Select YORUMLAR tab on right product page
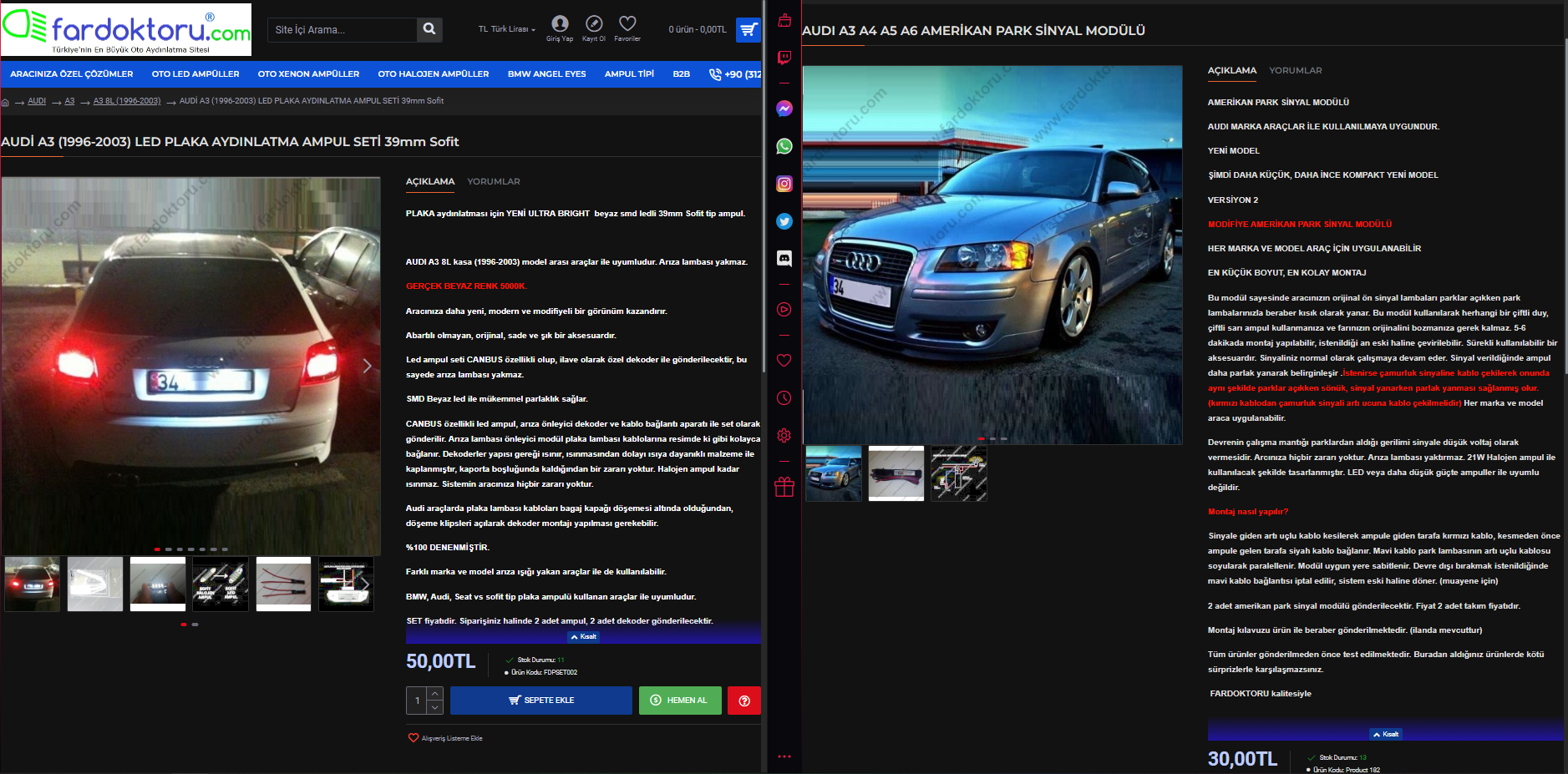 [x=1296, y=70]
